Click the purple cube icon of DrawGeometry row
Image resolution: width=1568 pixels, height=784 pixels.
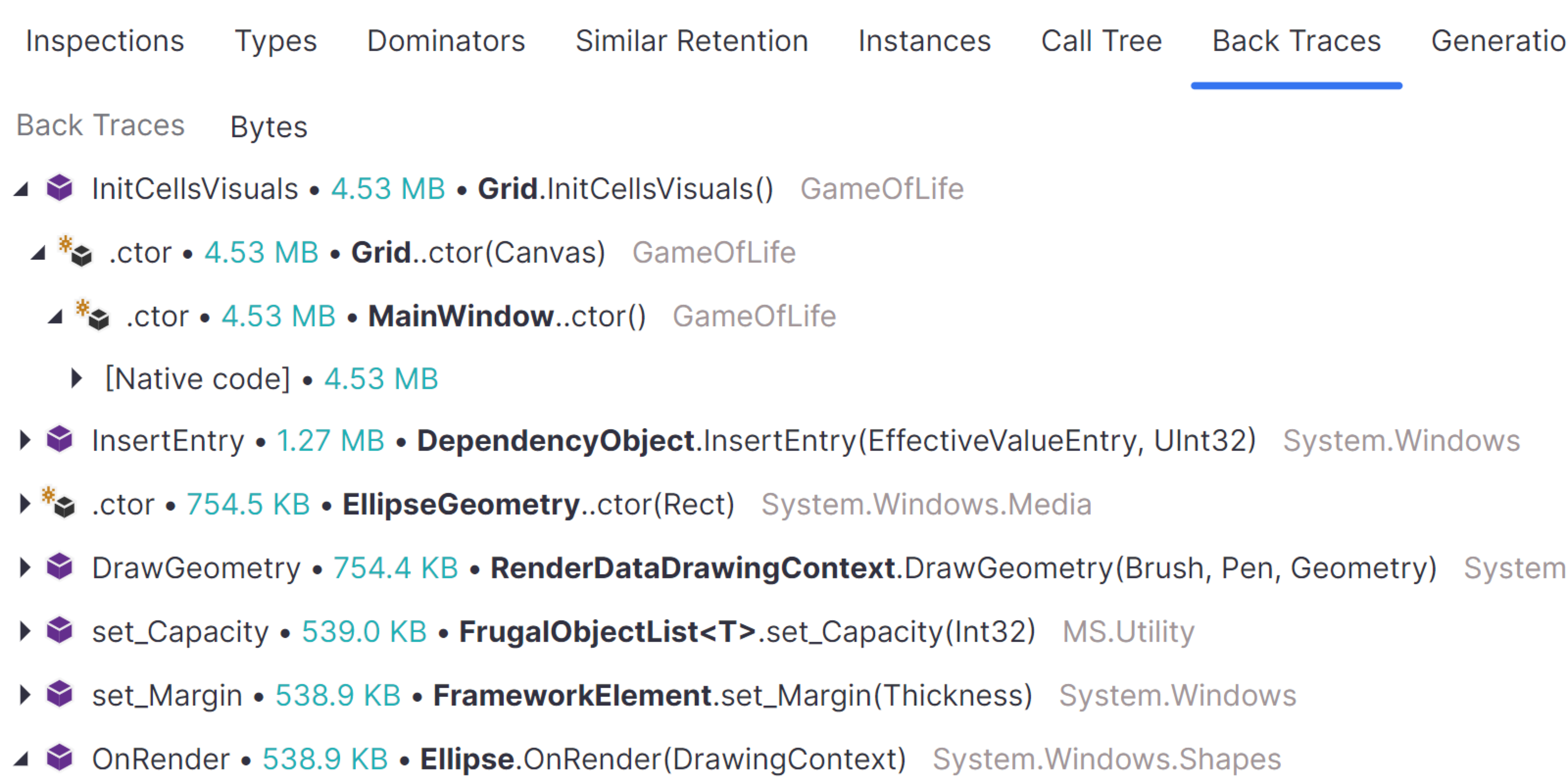(x=60, y=567)
